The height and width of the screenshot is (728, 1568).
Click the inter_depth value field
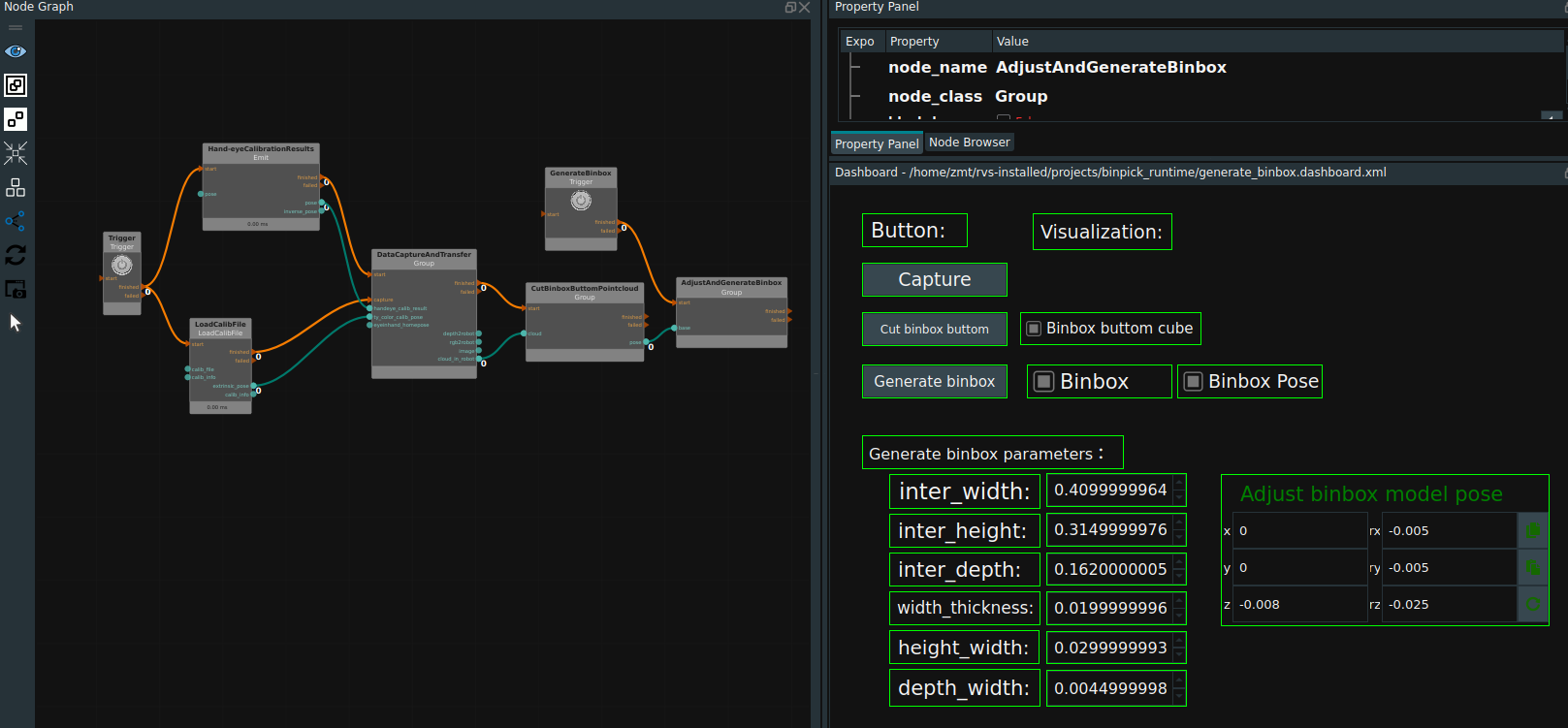(1110, 569)
